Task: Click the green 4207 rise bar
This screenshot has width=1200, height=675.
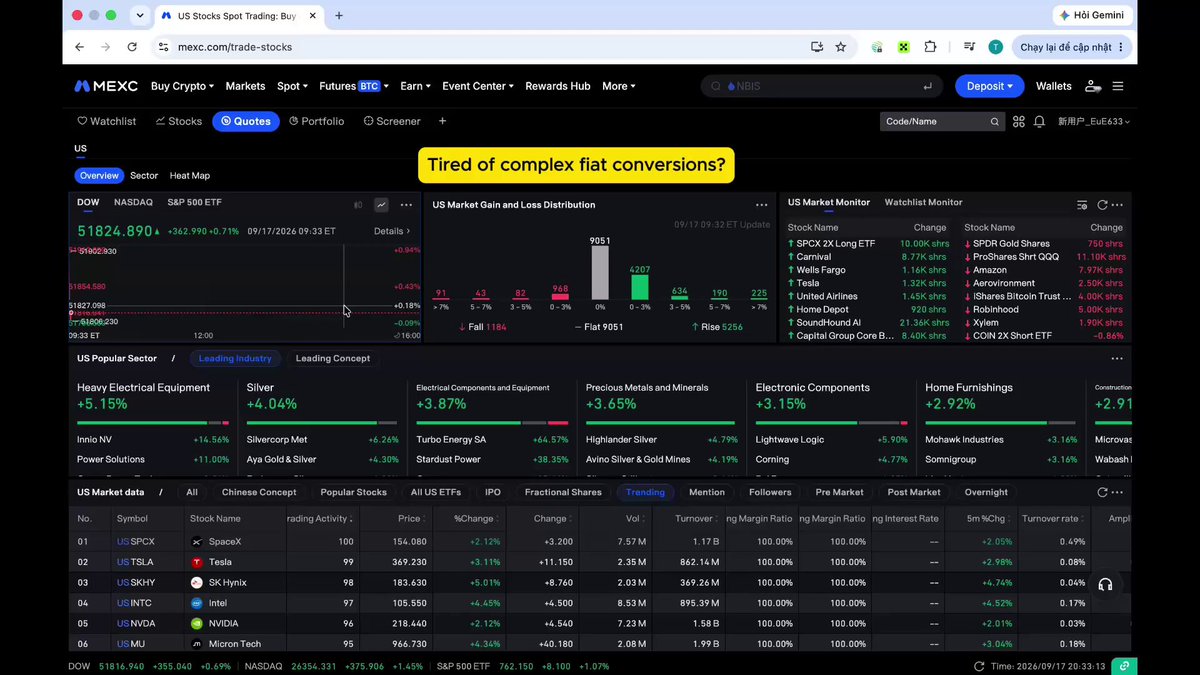Action: point(639,287)
